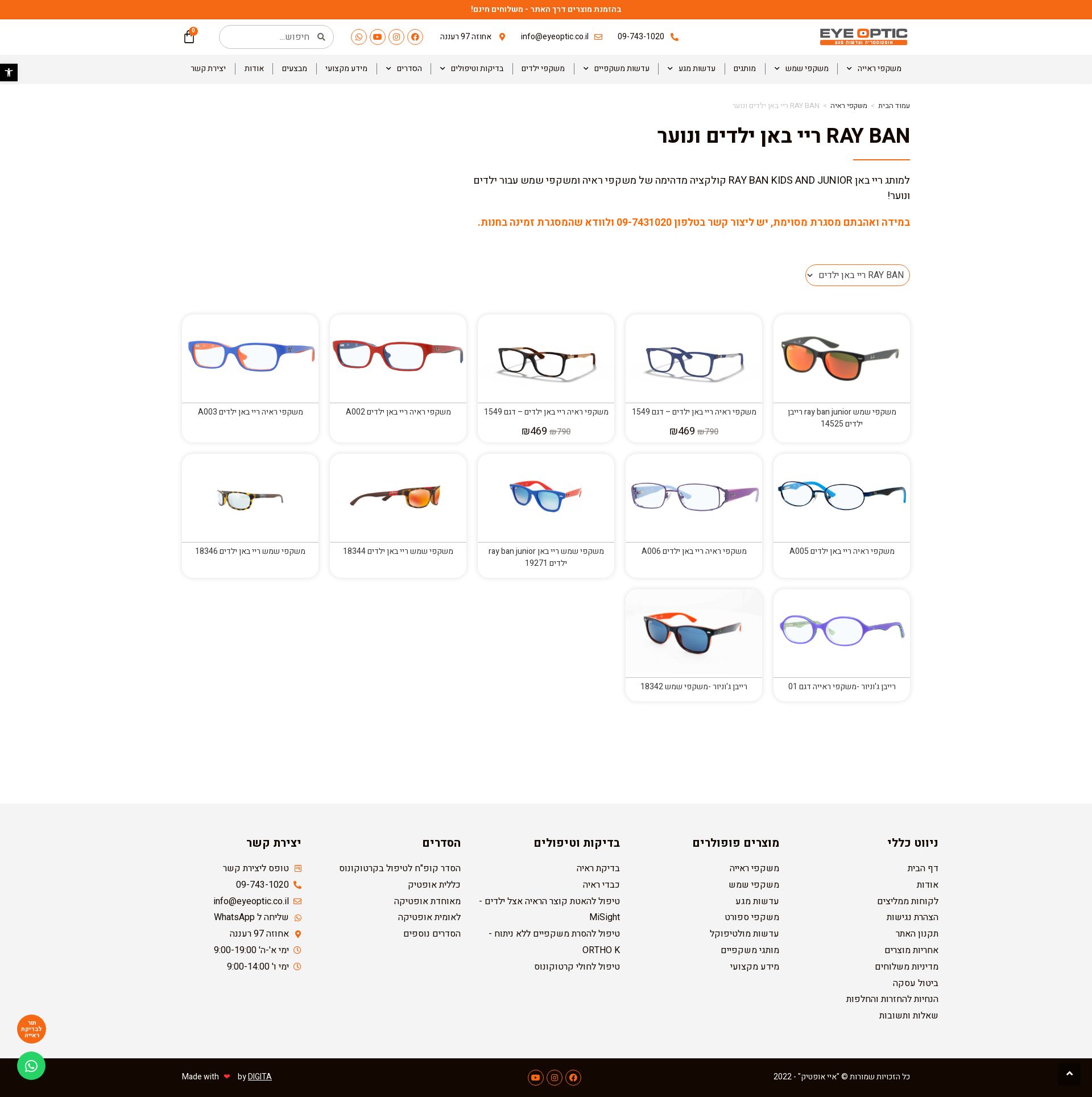Viewport: 1092px width, 1097px height.
Task: Click the phone icon beside the header number
Action: [675, 37]
